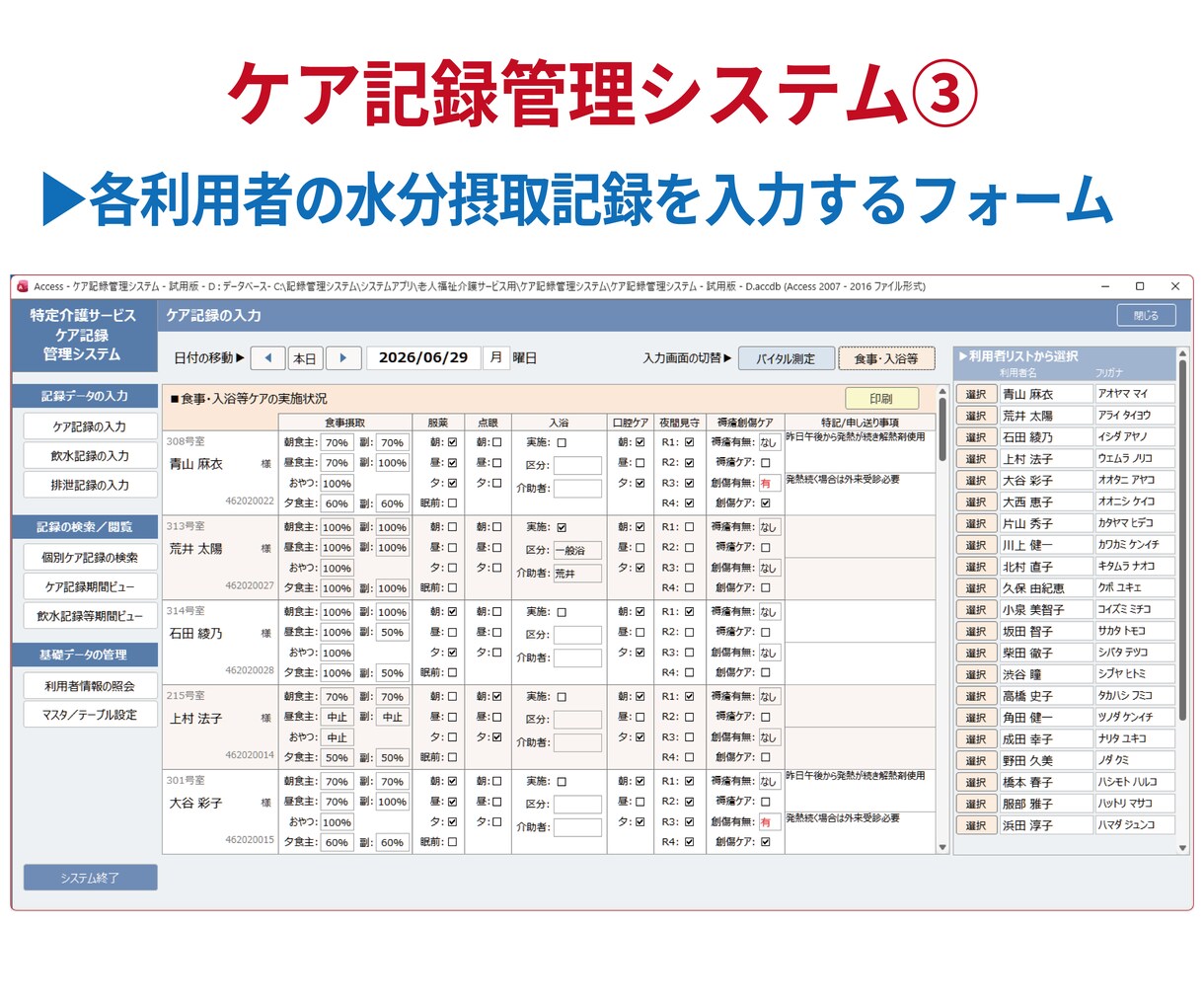The height and width of the screenshot is (1004, 1204).
Task: Go to the next date arrow
Action: pos(342,358)
